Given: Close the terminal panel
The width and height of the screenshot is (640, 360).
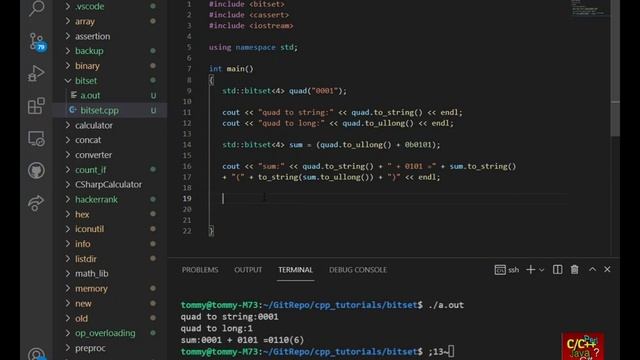Looking at the screenshot, I should point(607,269).
